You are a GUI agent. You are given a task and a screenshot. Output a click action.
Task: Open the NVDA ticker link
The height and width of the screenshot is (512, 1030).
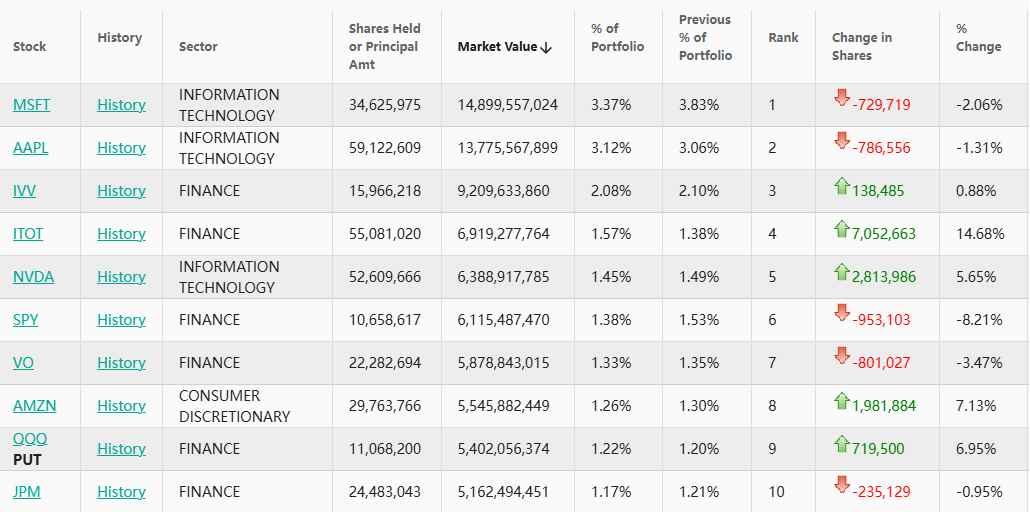tap(33, 277)
